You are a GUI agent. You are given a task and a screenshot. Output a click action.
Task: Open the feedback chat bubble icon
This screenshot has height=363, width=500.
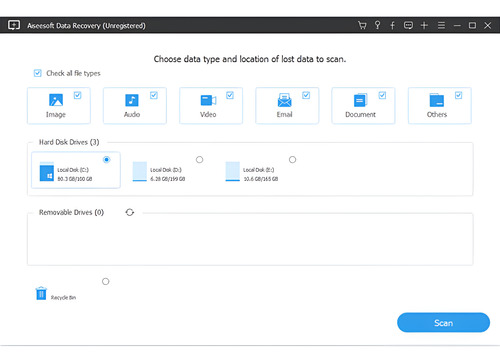pos(408,25)
